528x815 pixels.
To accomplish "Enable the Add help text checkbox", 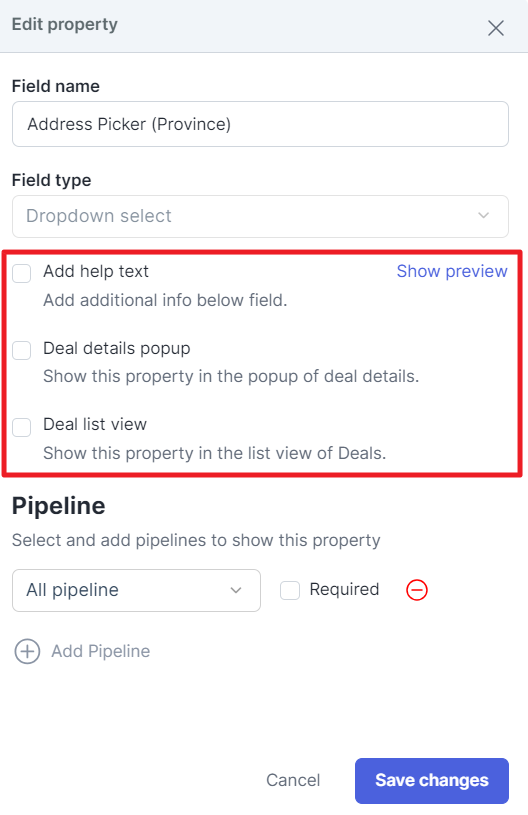I will tap(22, 273).
